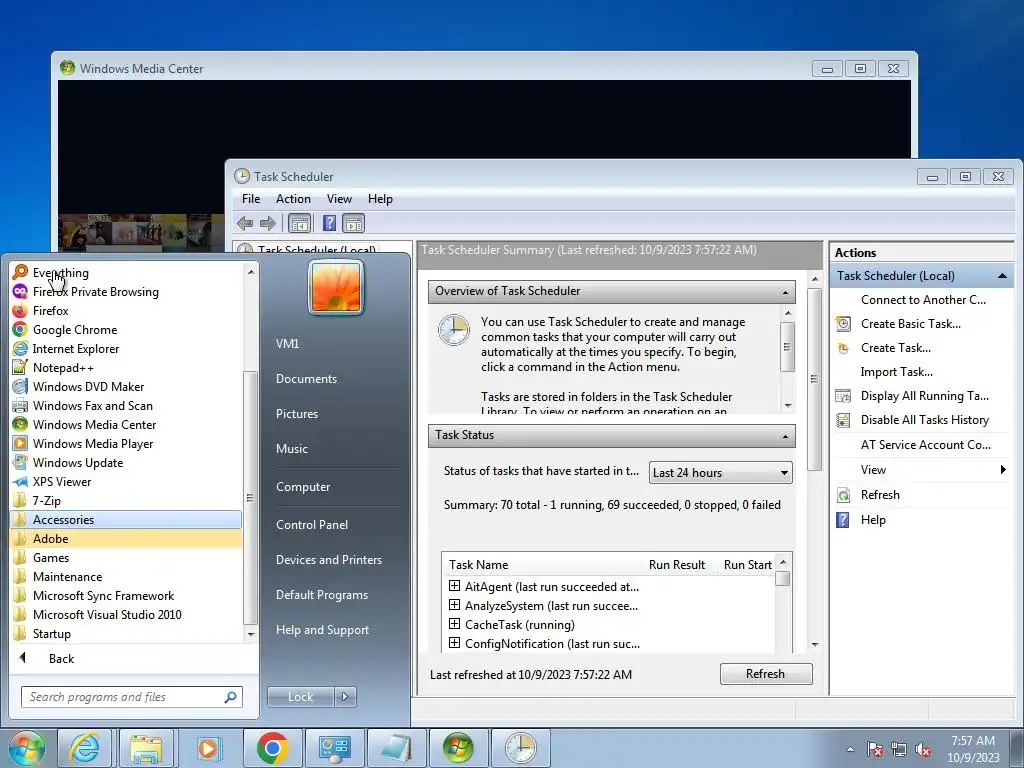
Task: Open the Accessories folder in Start menu
Action: [x=126, y=519]
